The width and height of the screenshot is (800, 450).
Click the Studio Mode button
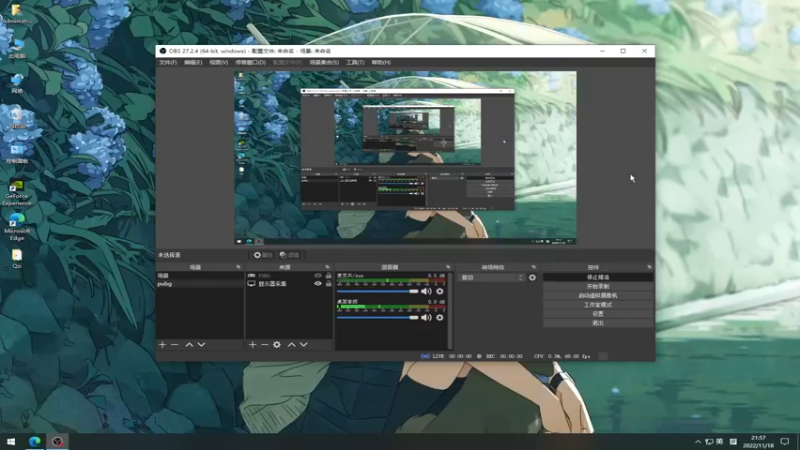598,305
